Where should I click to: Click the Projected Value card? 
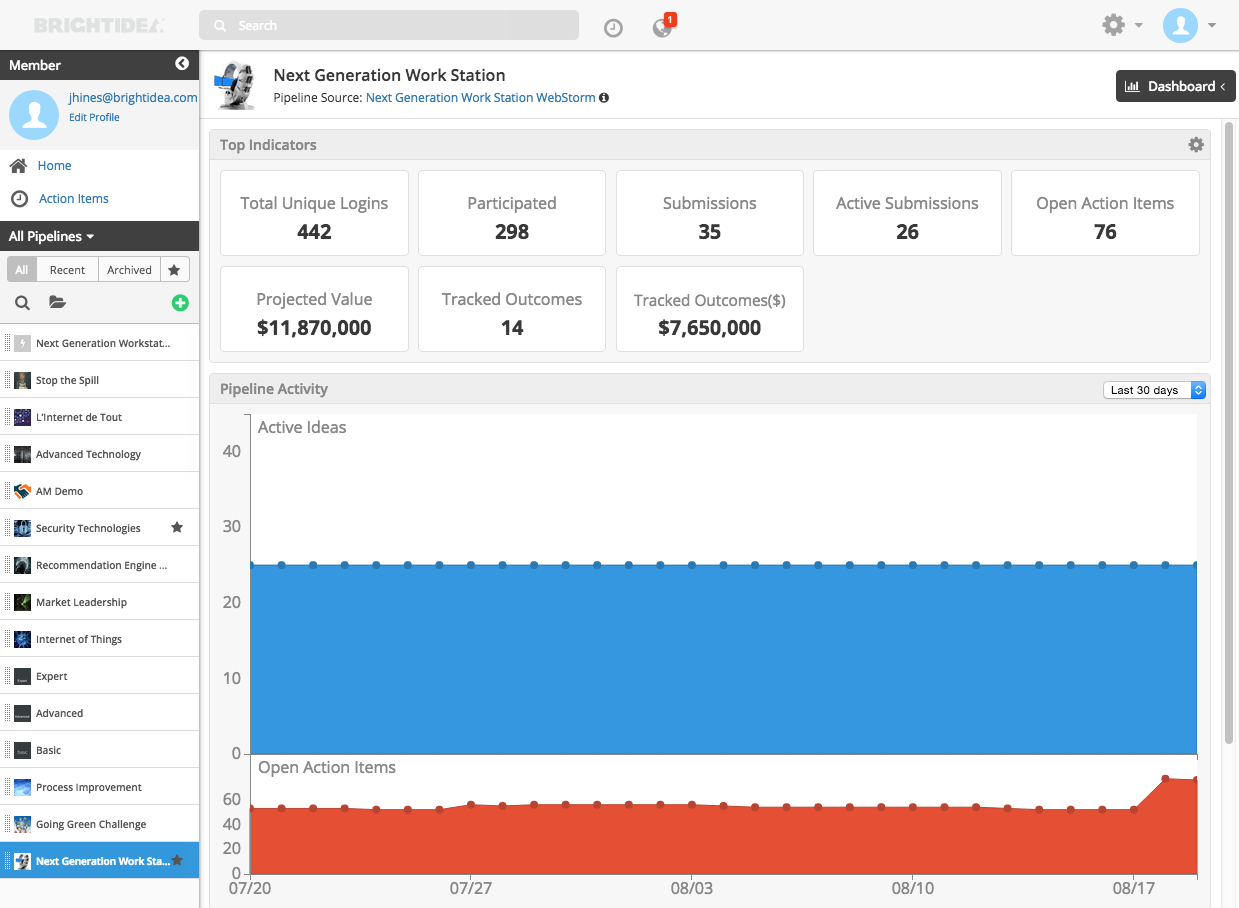314,309
